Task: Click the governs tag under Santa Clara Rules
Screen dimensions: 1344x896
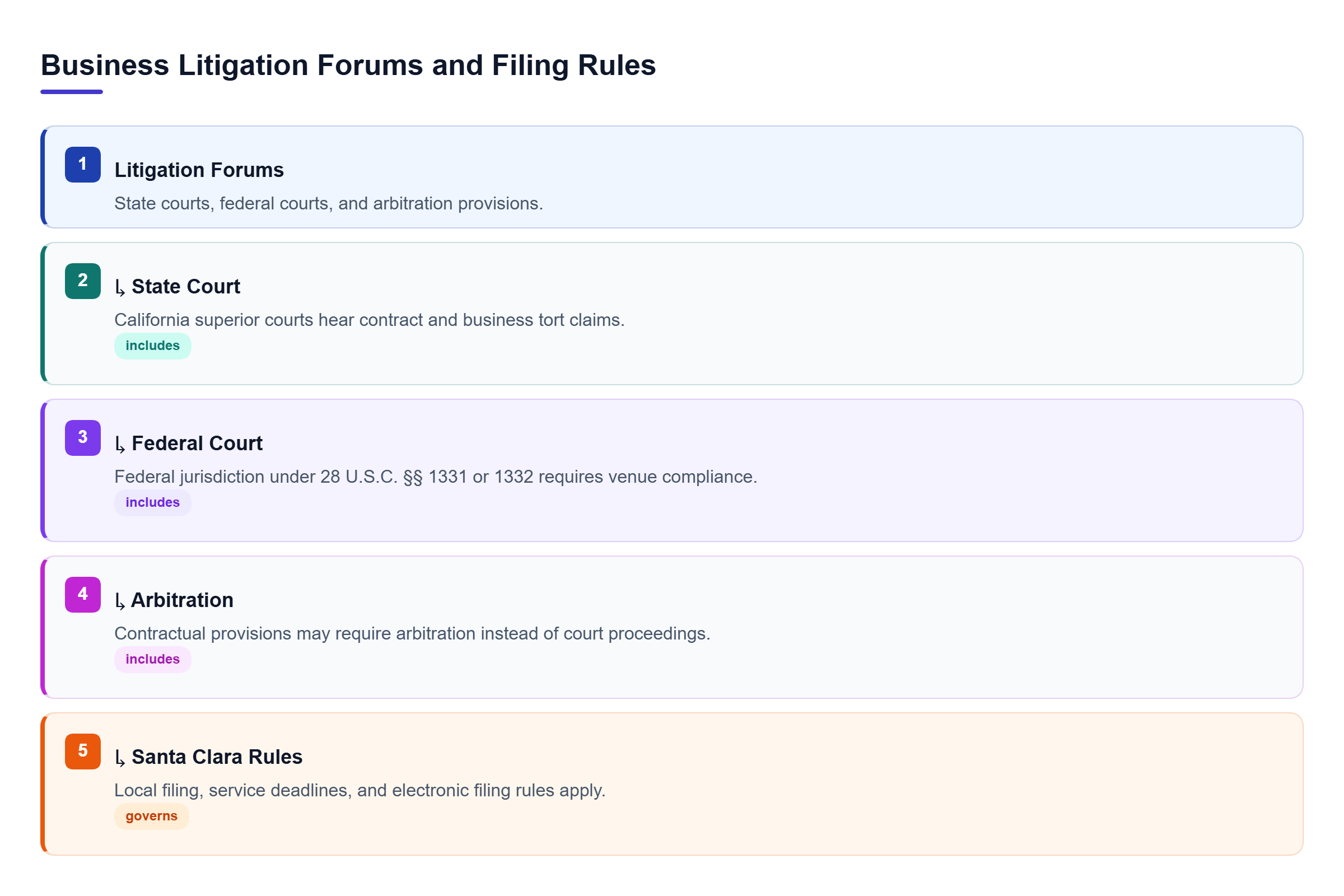Action: [151, 816]
